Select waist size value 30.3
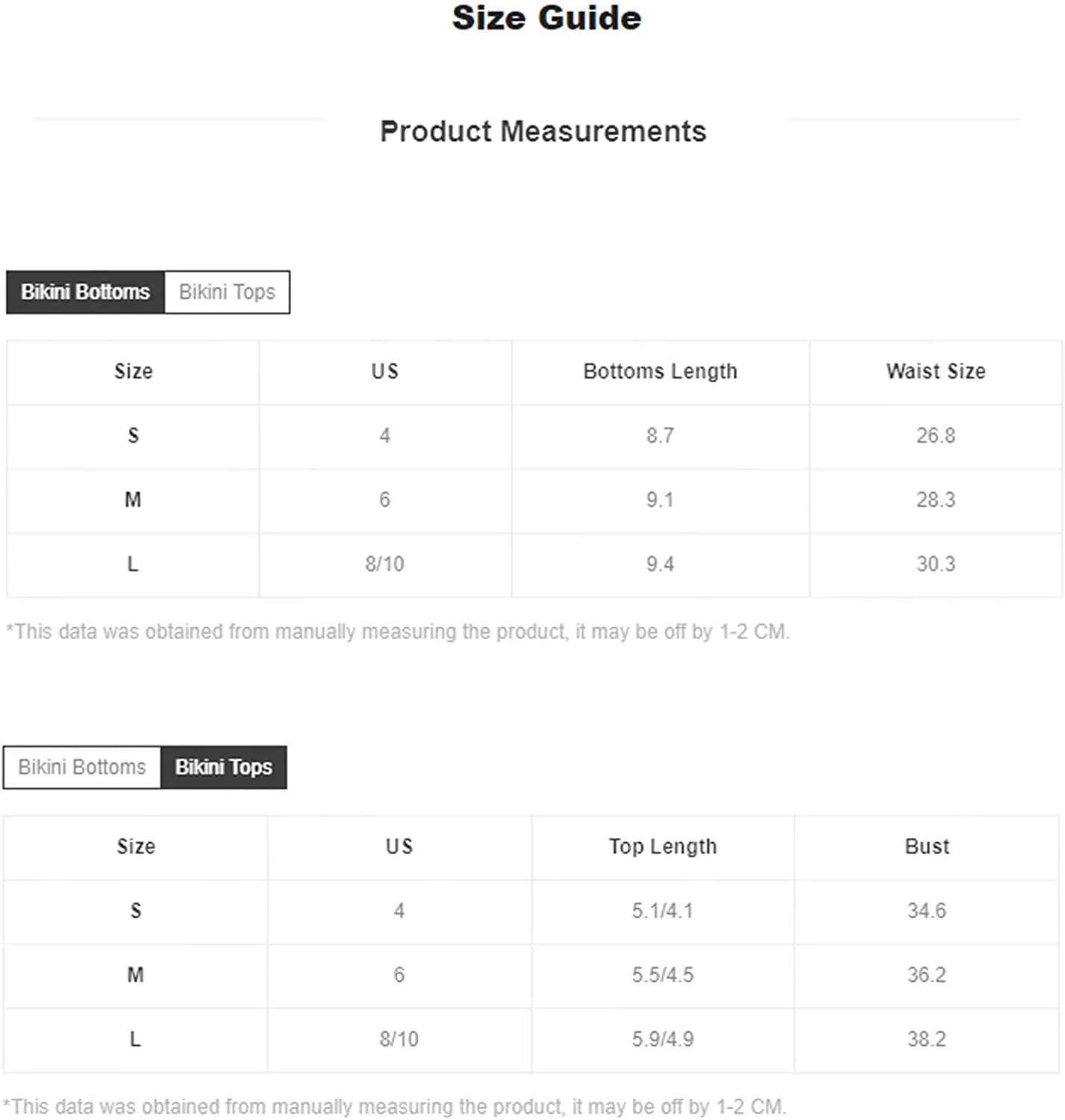 point(936,564)
